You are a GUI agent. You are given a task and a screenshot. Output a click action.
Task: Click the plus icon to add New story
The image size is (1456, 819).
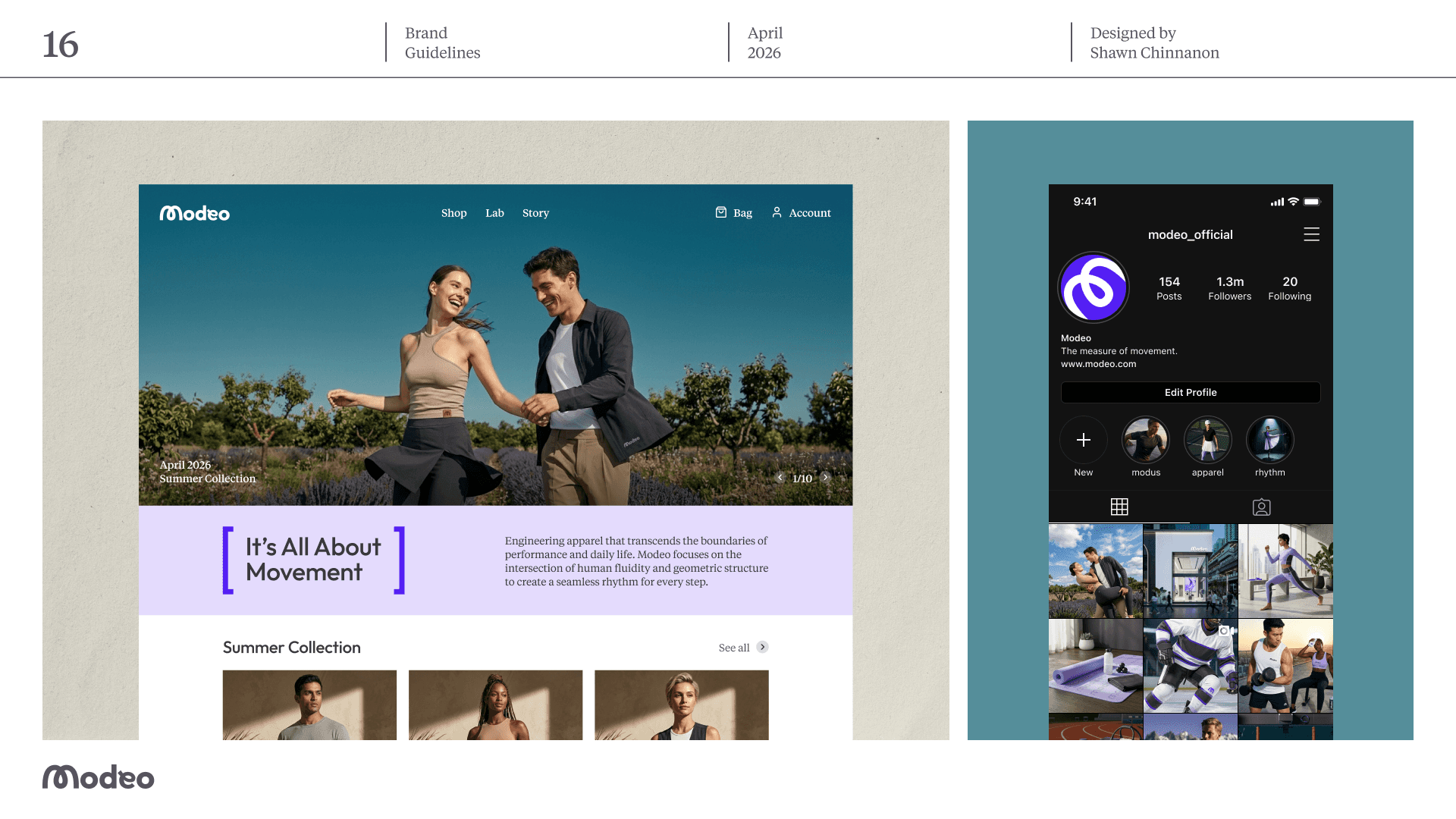click(1083, 440)
